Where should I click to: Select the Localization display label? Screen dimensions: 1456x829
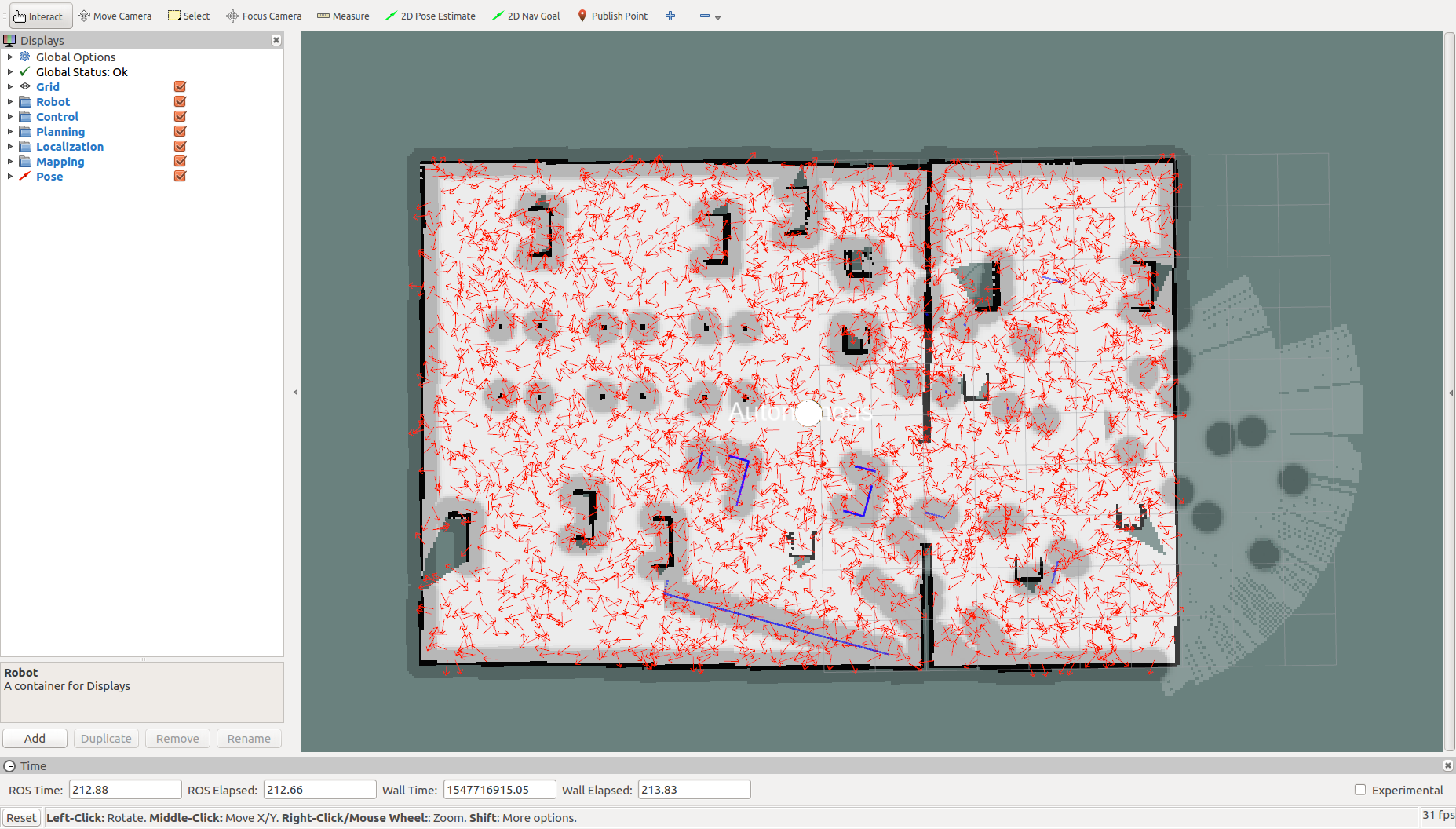coord(70,146)
